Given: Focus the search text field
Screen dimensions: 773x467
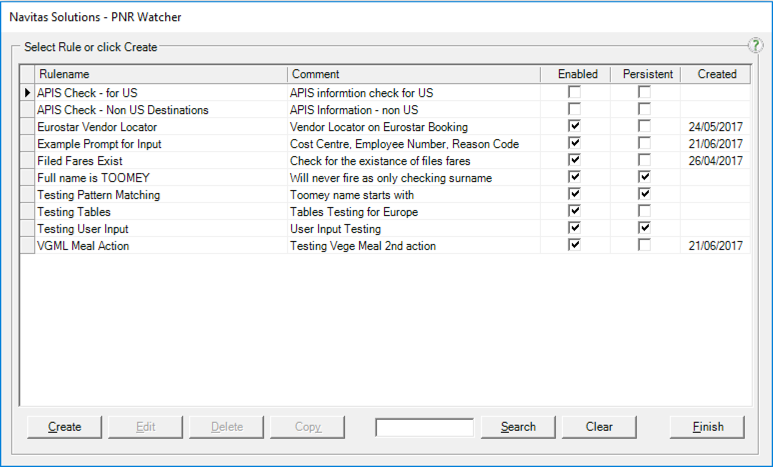Looking at the screenshot, I should point(424,428).
